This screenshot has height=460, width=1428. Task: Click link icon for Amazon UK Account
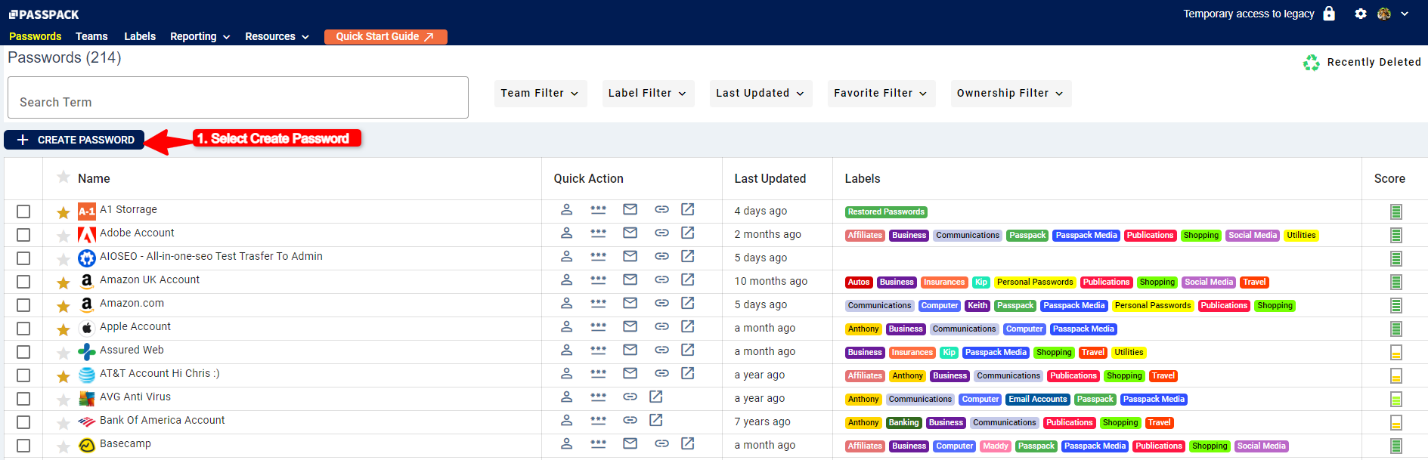click(661, 280)
